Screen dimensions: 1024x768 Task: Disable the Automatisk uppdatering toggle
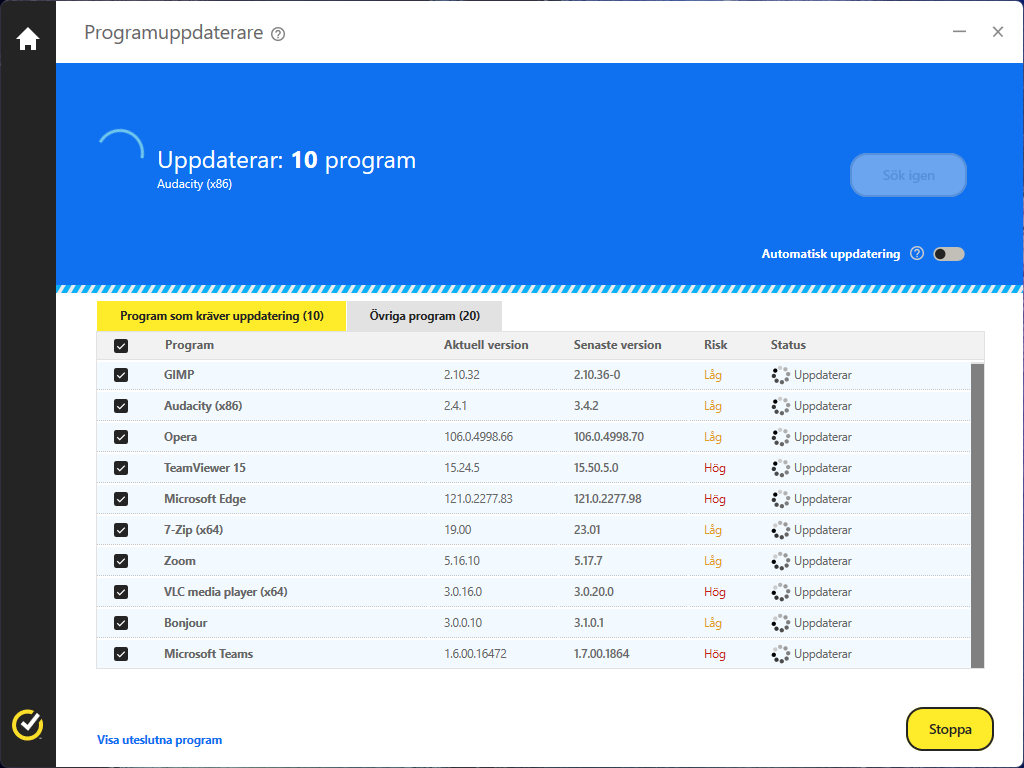pos(948,254)
